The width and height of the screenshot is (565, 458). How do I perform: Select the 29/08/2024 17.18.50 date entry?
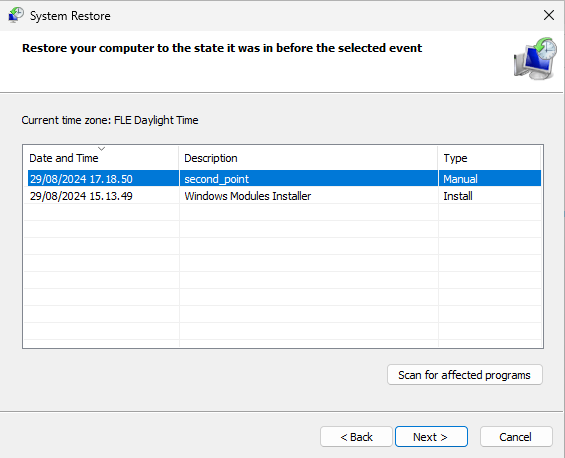(81, 179)
